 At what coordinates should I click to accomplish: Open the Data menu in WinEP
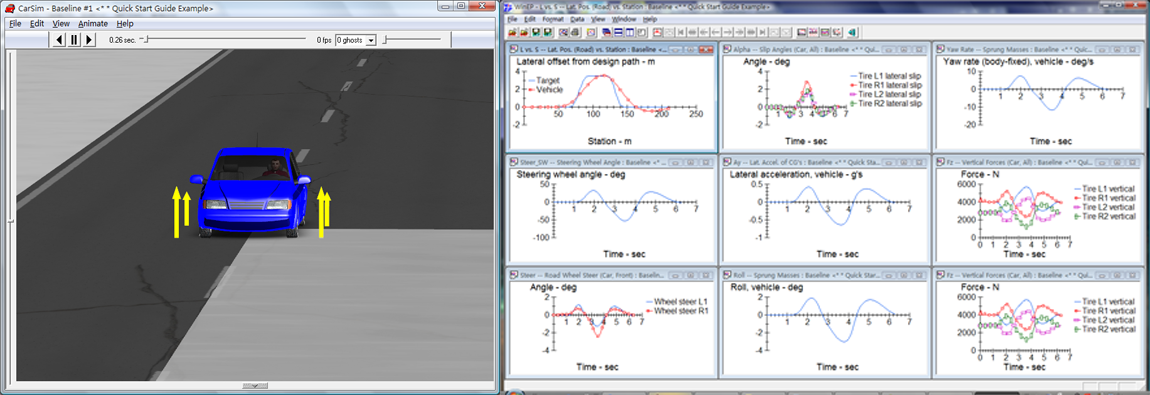tap(577, 18)
